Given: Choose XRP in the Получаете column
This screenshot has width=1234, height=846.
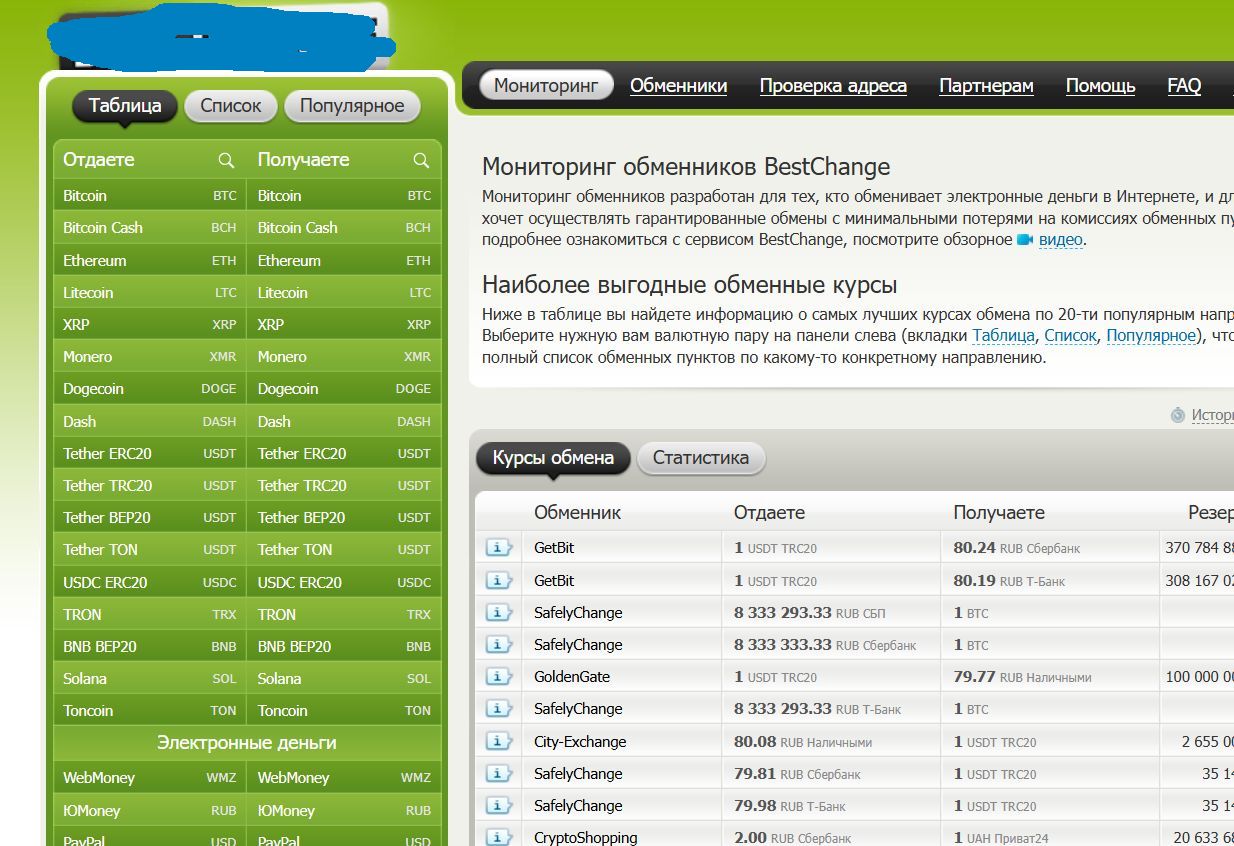Looking at the screenshot, I should (x=344, y=324).
